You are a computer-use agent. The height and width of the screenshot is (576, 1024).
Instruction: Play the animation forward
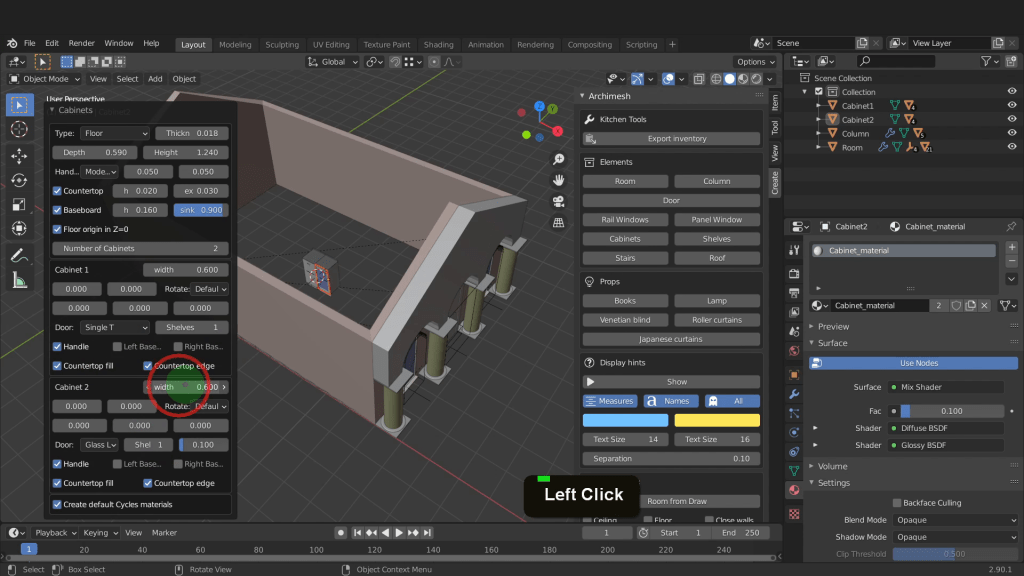pos(399,533)
